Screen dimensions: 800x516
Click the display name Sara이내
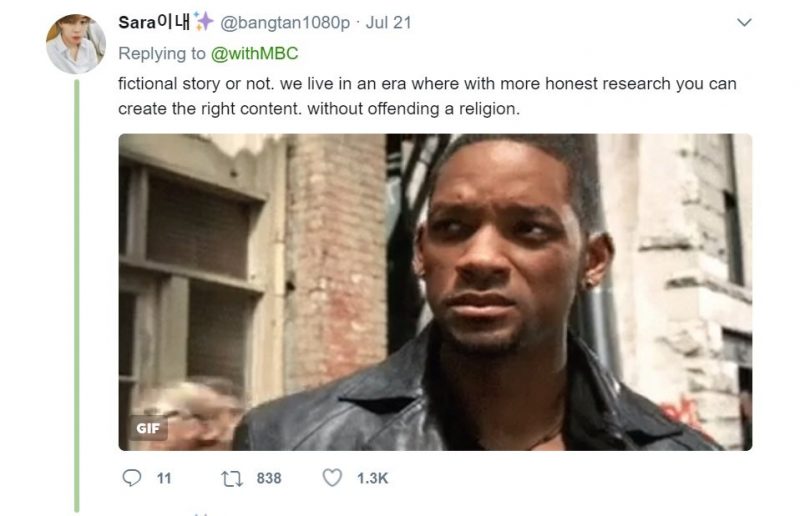154,22
